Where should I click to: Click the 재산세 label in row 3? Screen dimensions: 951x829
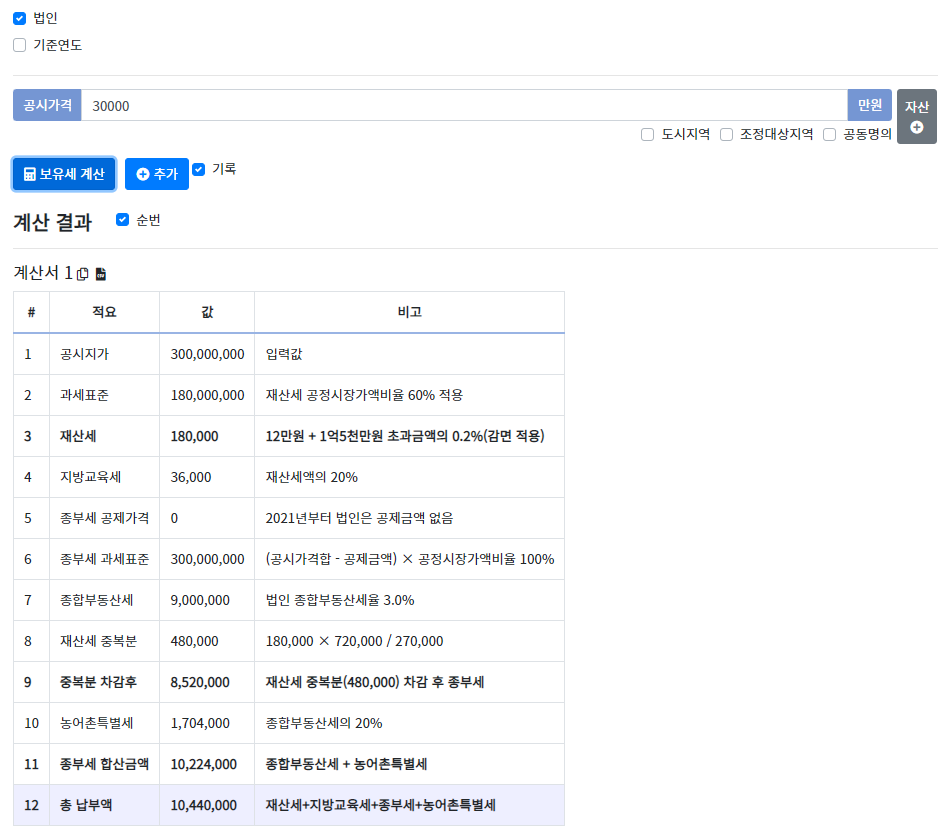78,436
